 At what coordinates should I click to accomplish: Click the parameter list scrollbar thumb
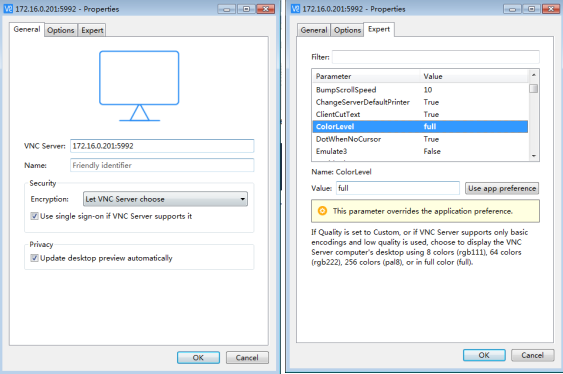pos(534,88)
